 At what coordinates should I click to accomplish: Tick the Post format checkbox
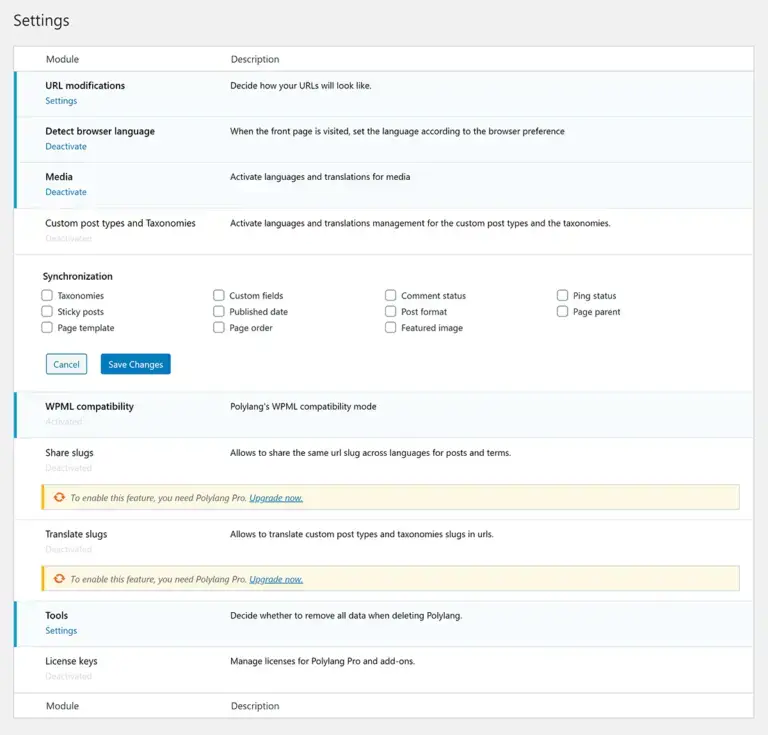[390, 311]
